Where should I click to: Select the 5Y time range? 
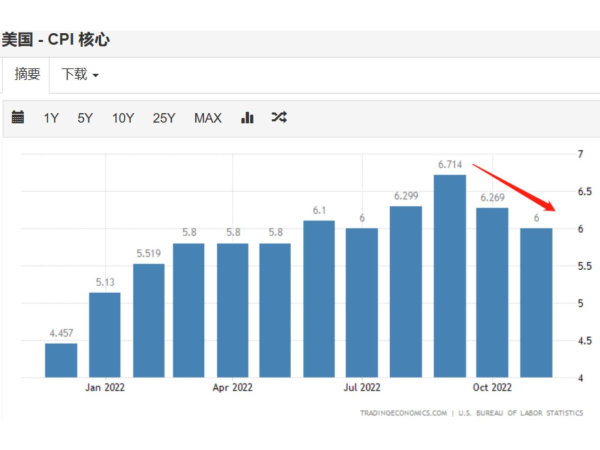[85, 118]
